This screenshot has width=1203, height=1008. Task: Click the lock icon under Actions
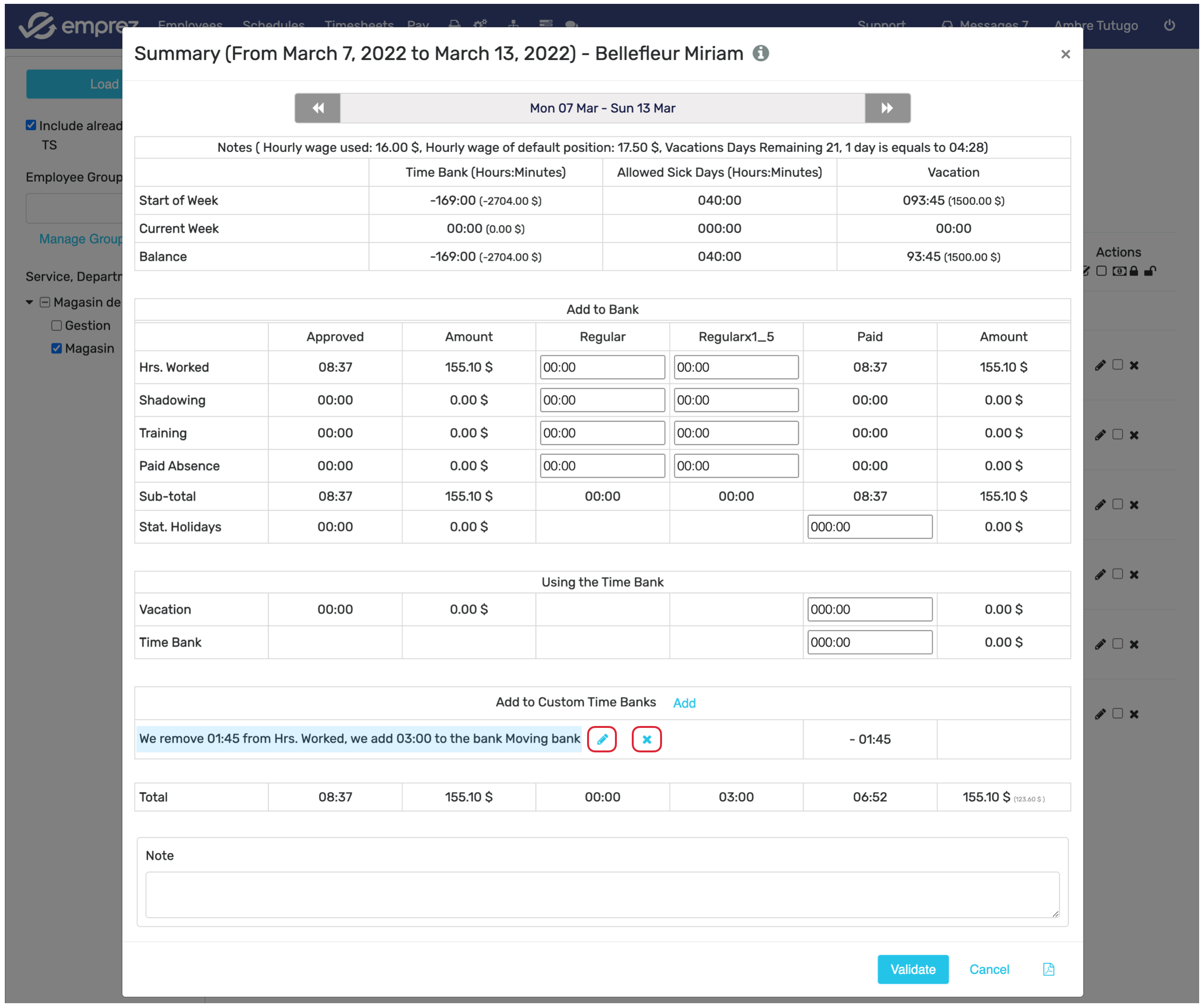point(1134,271)
